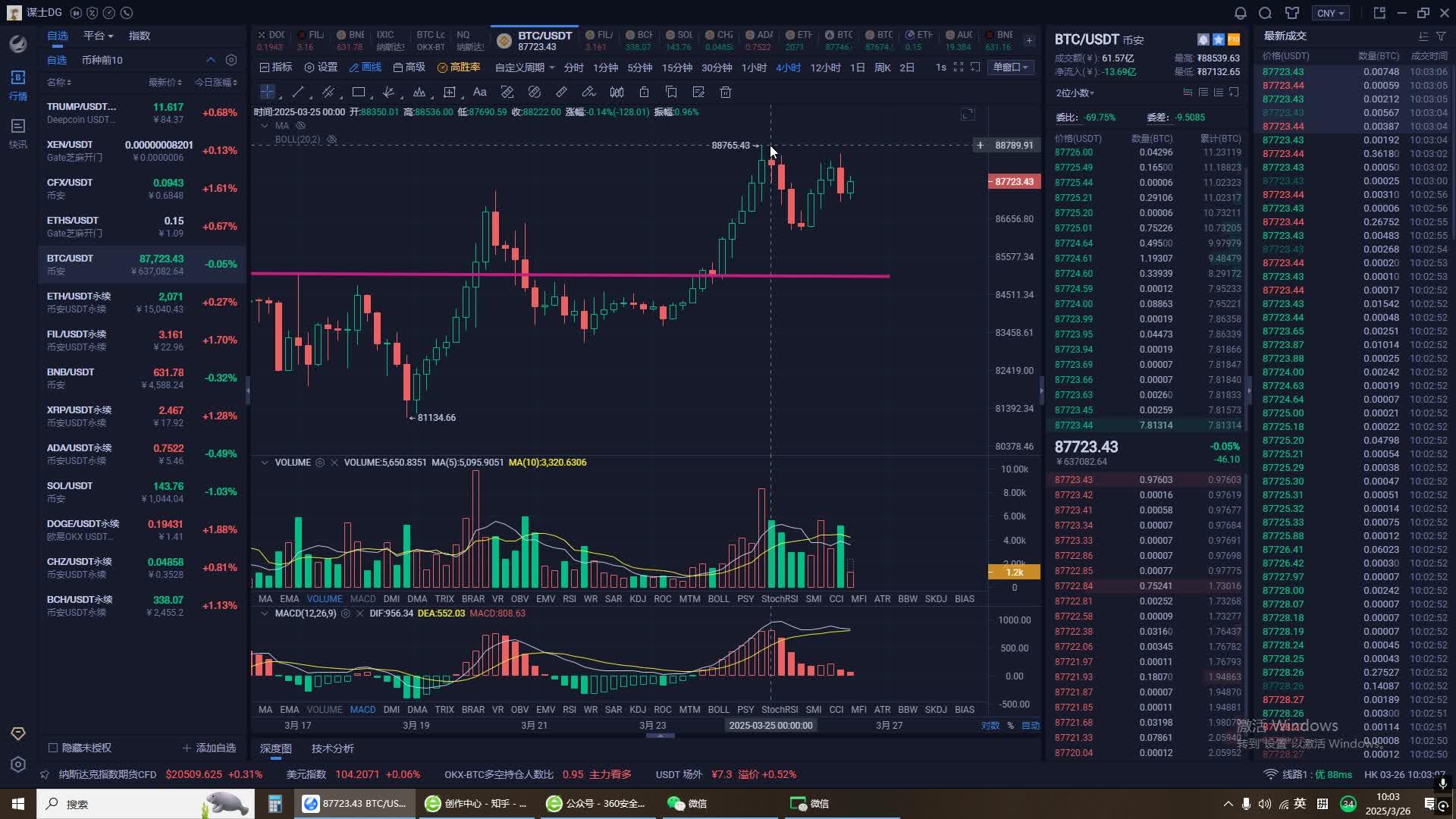Viewport: 1456px width, 819px height.
Task: Open the skin theme shirt icon
Action: pyautogui.click(x=1292, y=13)
